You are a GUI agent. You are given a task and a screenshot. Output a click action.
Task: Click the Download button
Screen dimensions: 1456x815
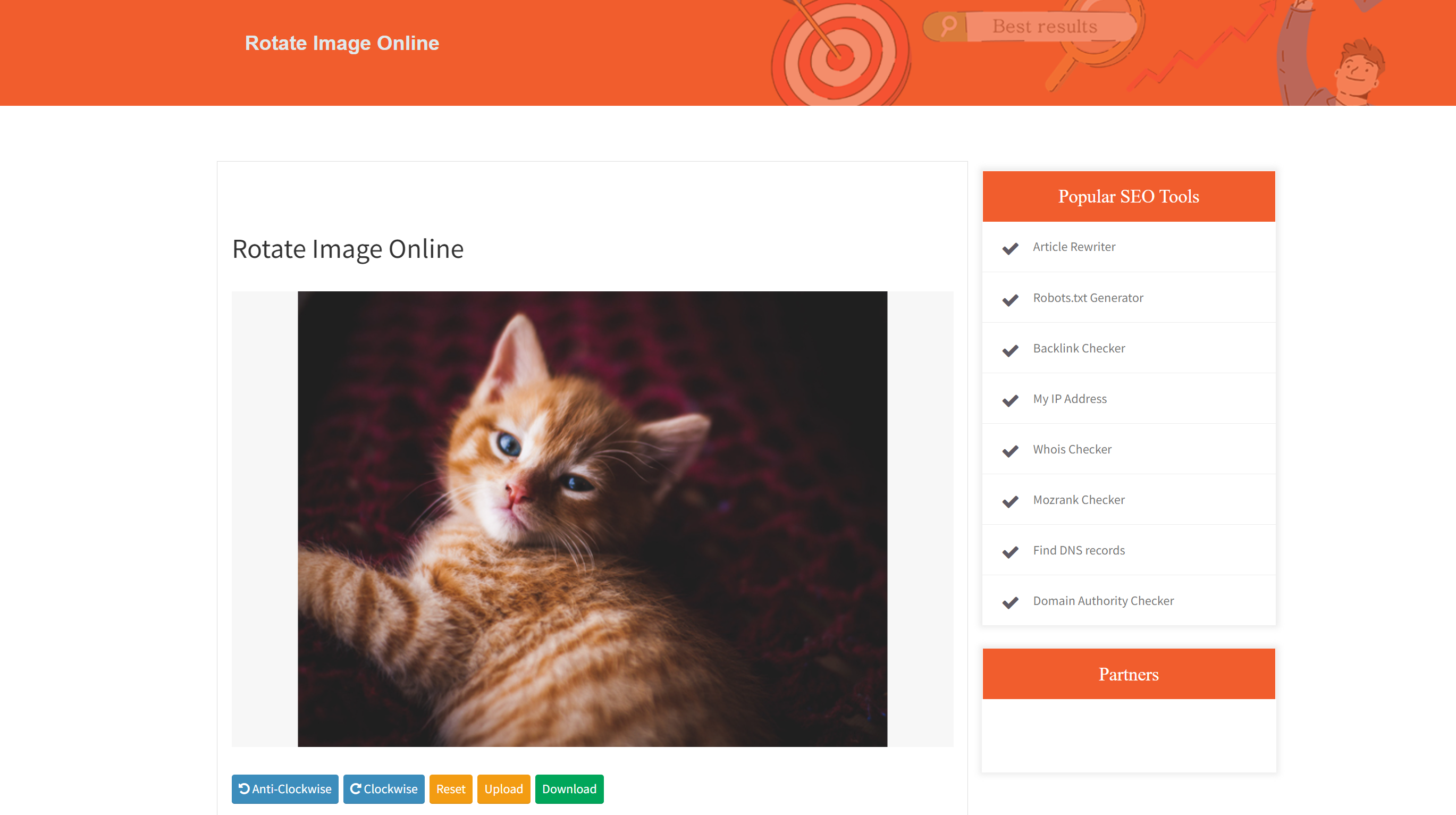tap(570, 789)
